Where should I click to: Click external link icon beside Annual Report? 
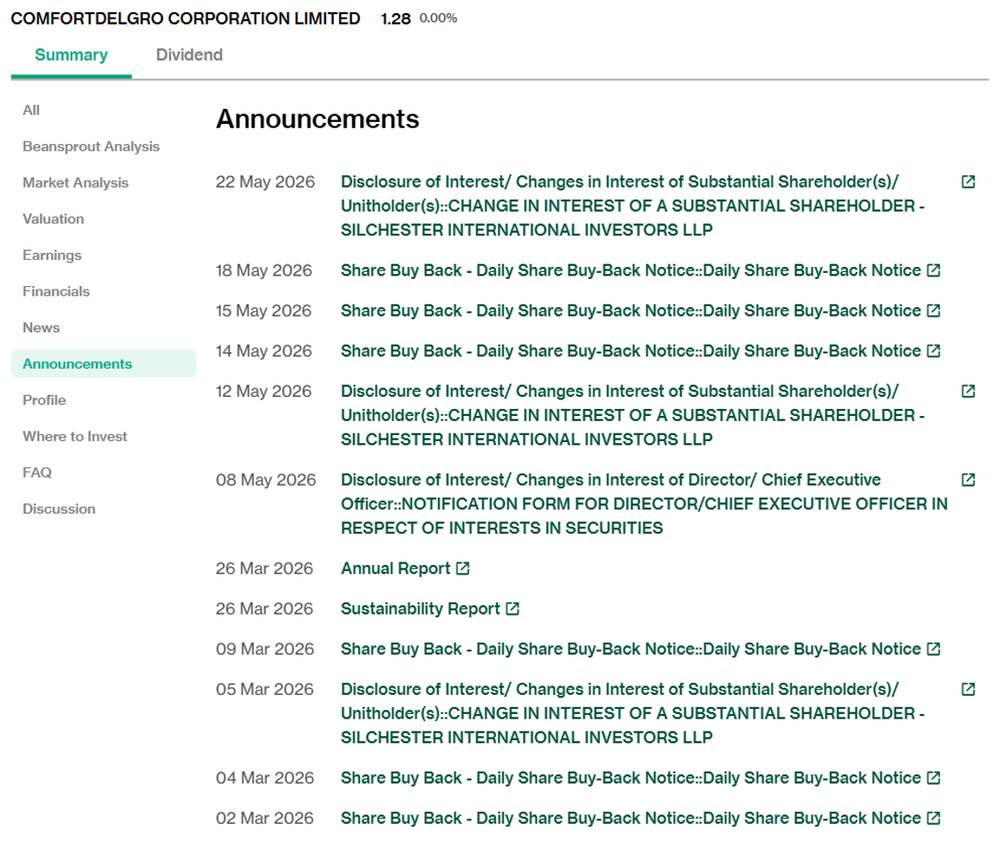[x=462, y=568]
